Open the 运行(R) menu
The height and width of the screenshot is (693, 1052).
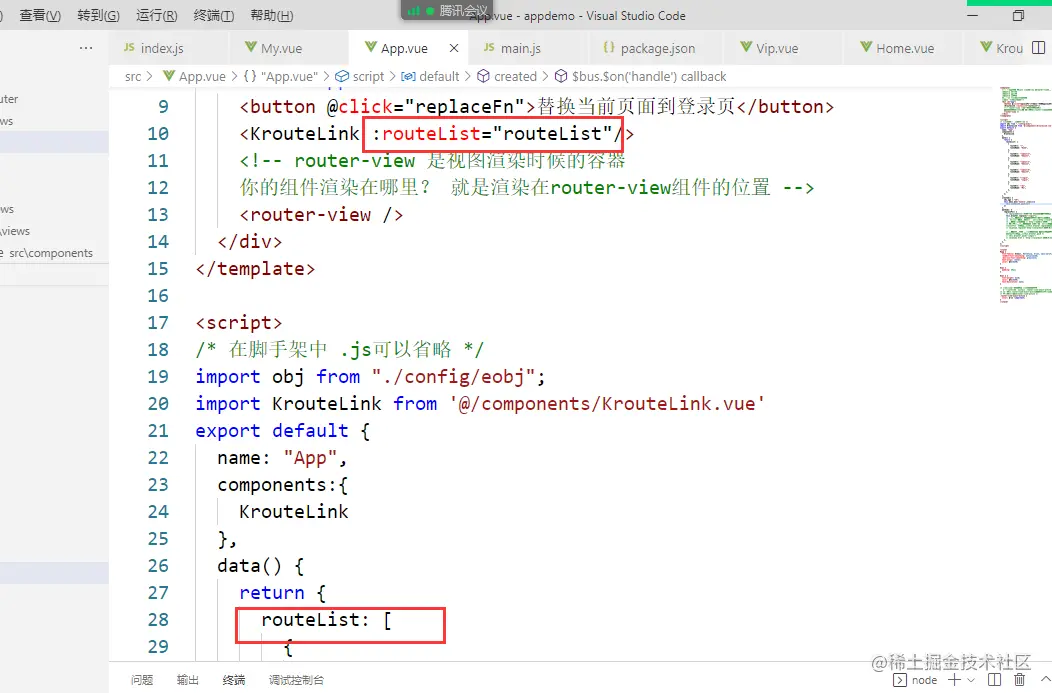tap(156, 15)
